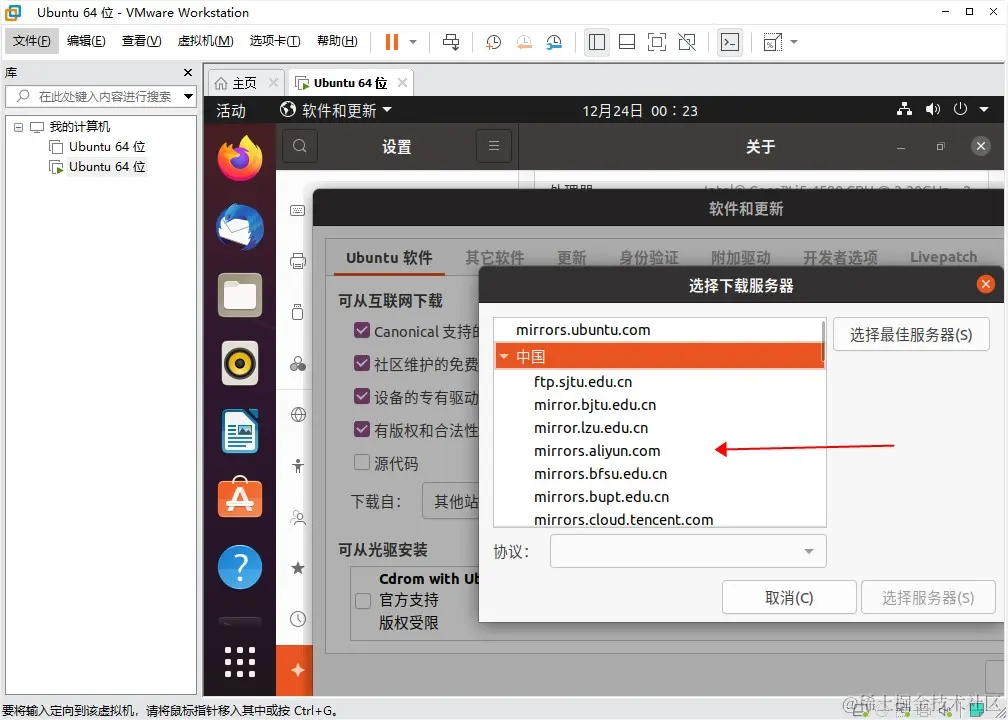Screen dimensions: 1008x720
Task: Open the library search dropdown arrow
Action: pos(188,96)
